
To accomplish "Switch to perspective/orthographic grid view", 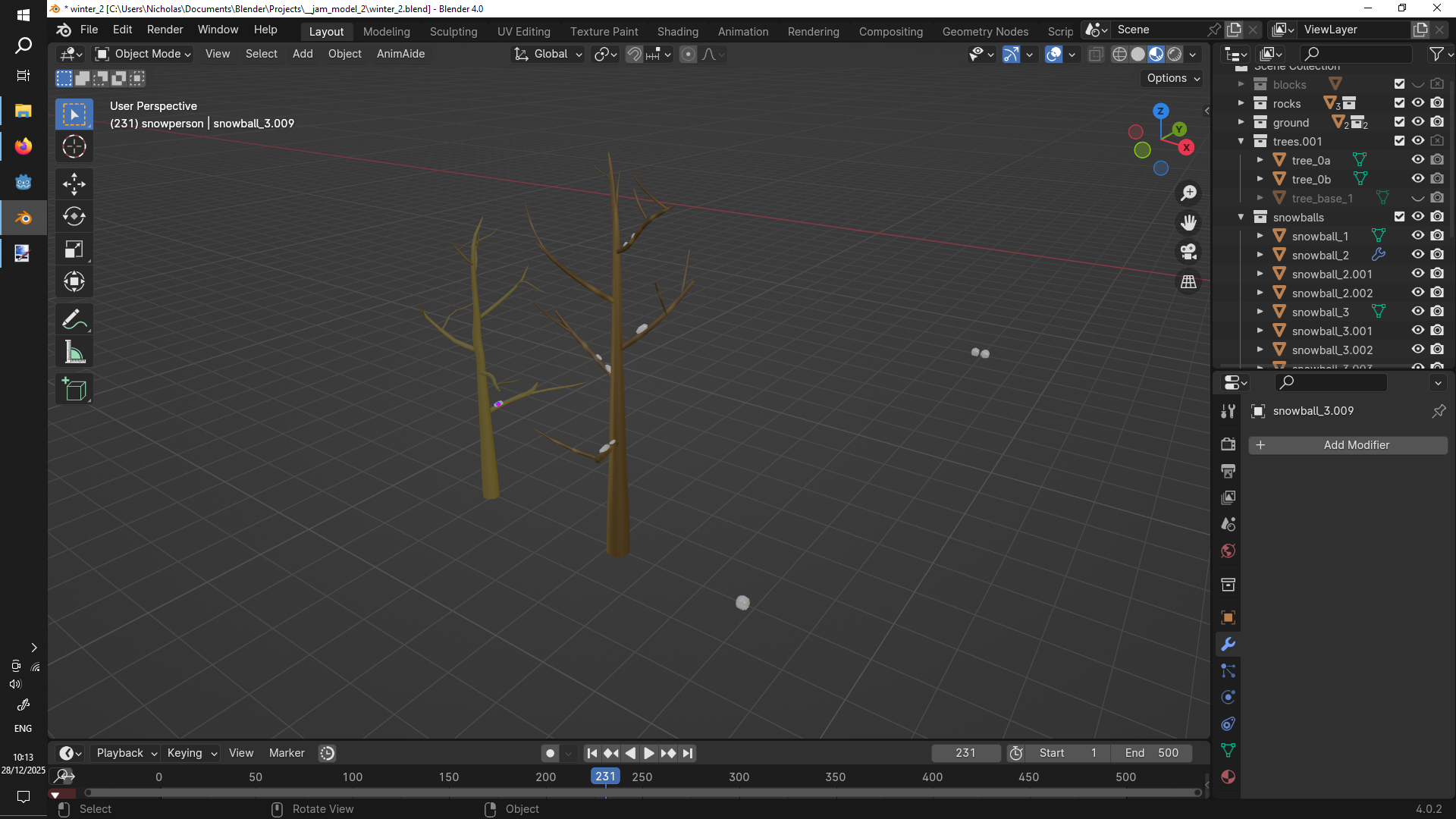I will (x=1188, y=281).
